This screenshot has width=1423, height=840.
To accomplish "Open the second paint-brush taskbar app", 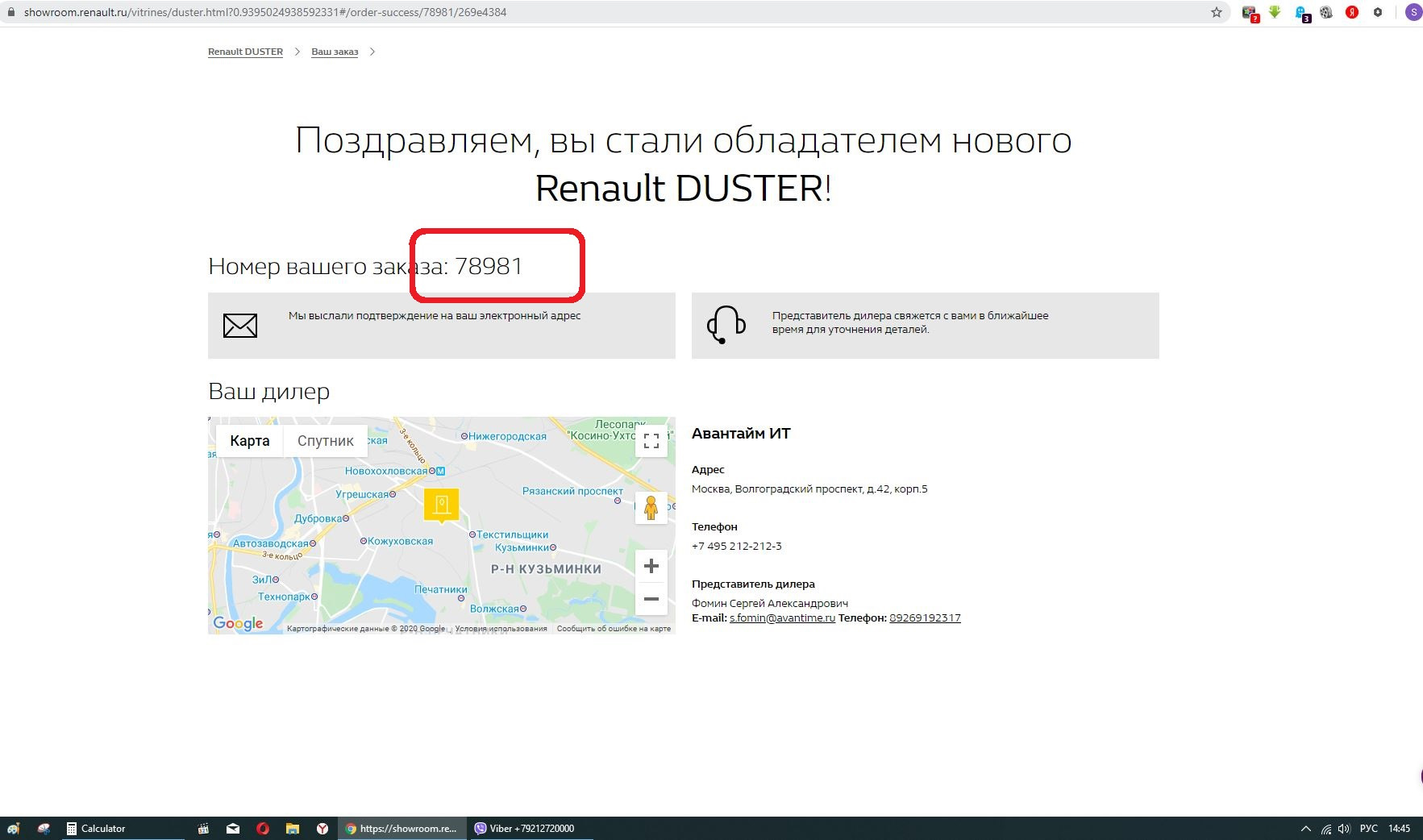I will click(44, 829).
